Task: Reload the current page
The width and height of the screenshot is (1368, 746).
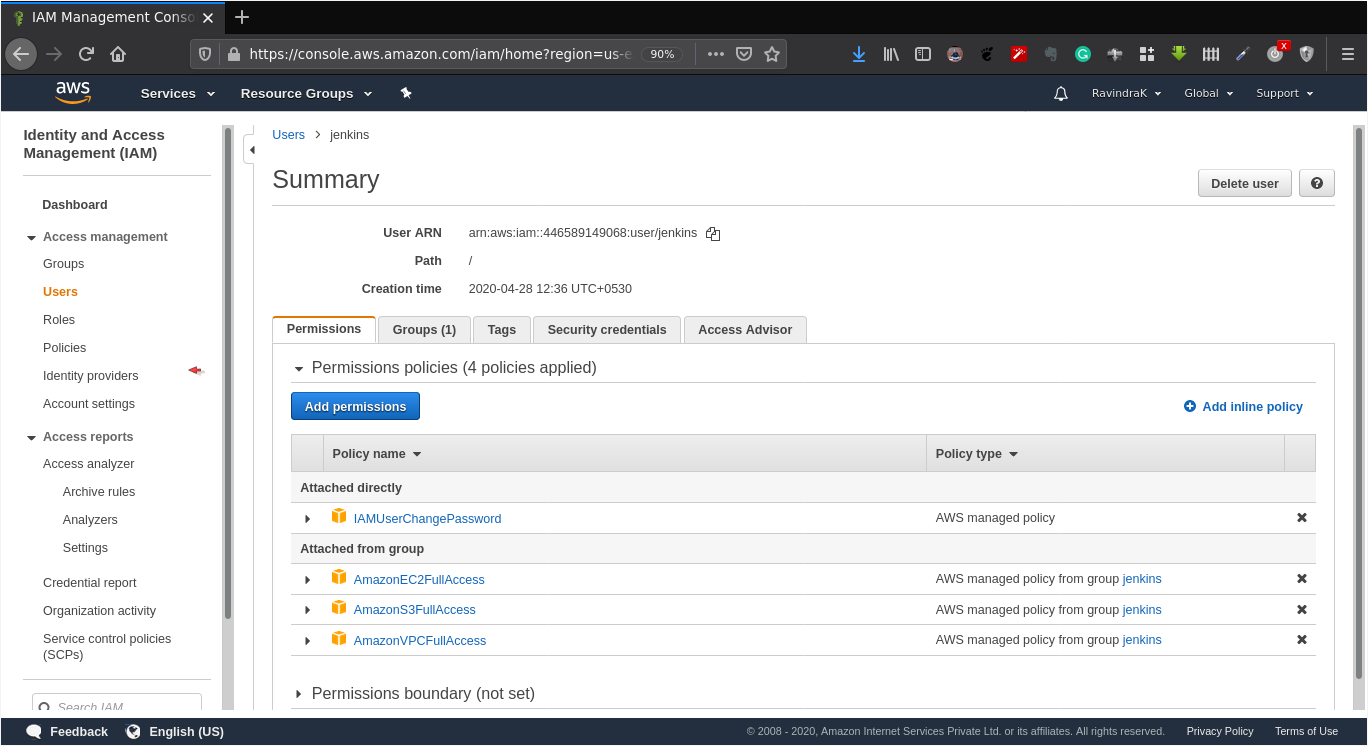Action: pyautogui.click(x=86, y=54)
